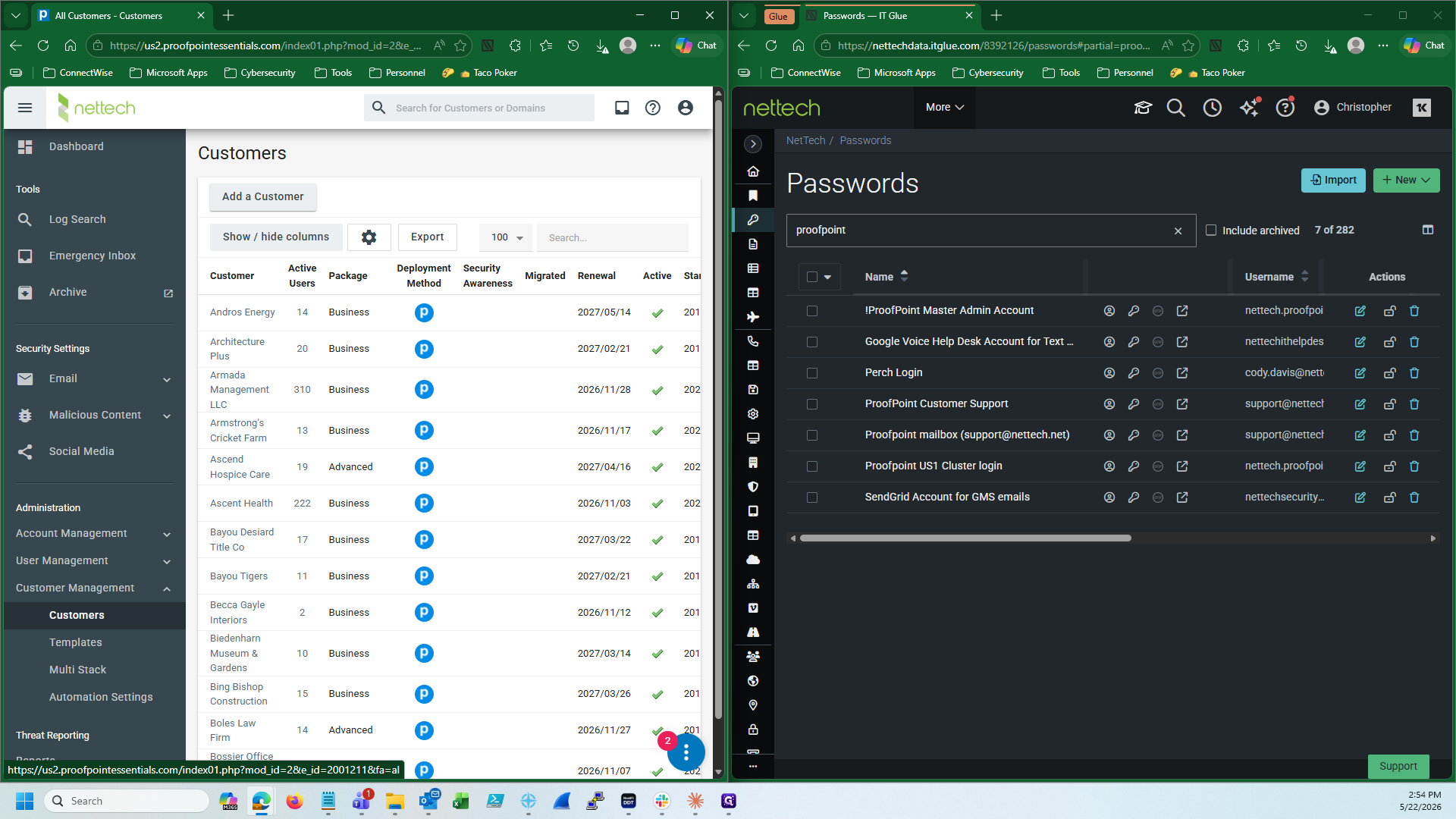Screen dimensions: 1456x819
Task: Open the Armada Management LLC customer
Action: point(240,390)
